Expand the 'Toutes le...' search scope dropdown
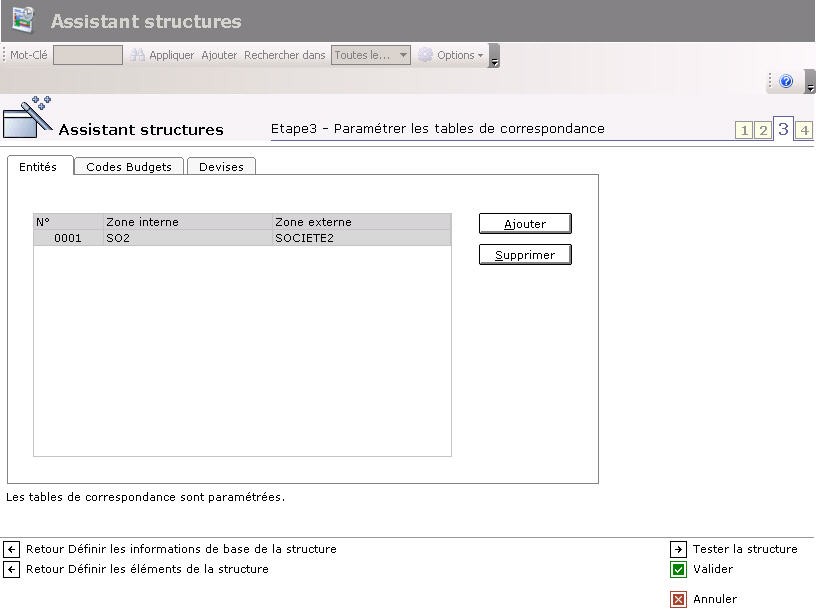The width and height of the screenshot is (816, 610). coord(403,56)
